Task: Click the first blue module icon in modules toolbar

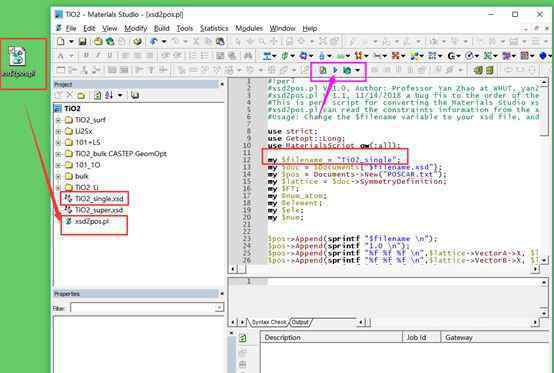Action: (x=267, y=56)
